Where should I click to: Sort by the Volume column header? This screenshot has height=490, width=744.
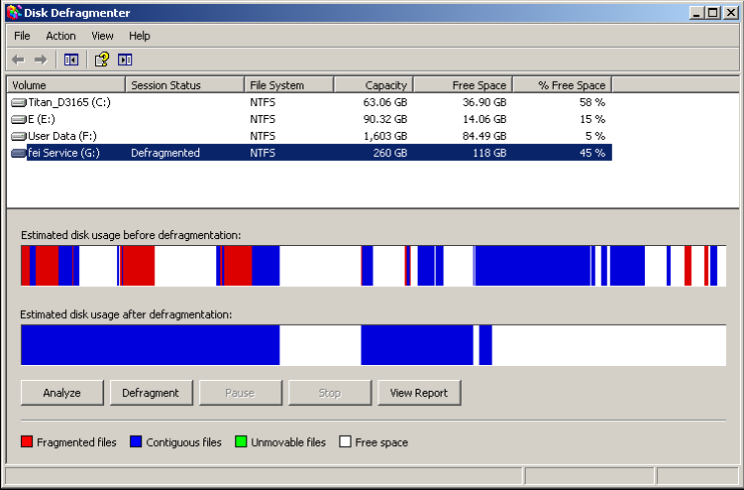click(x=66, y=85)
